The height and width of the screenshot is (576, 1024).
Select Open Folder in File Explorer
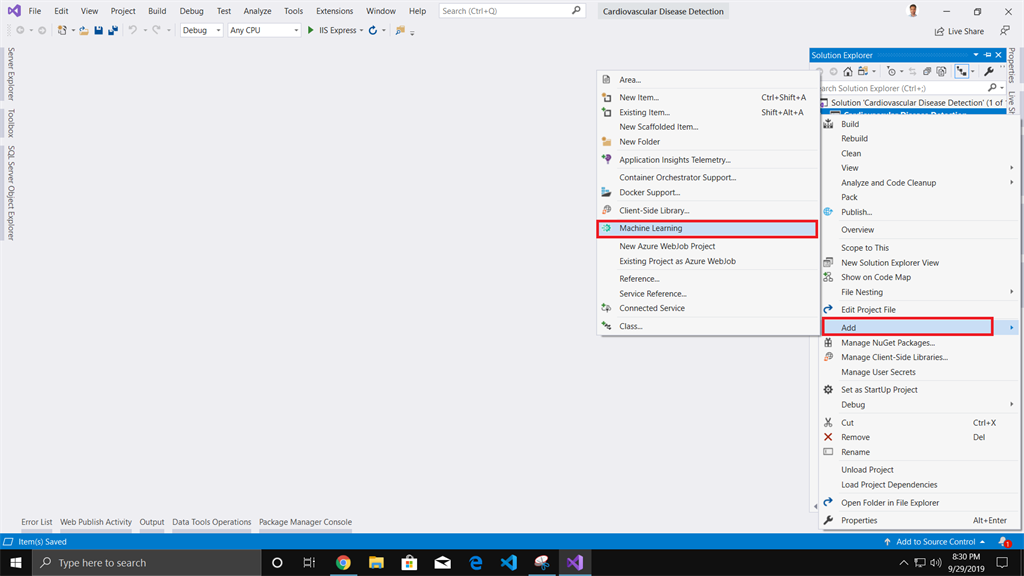[x=920, y=503]
